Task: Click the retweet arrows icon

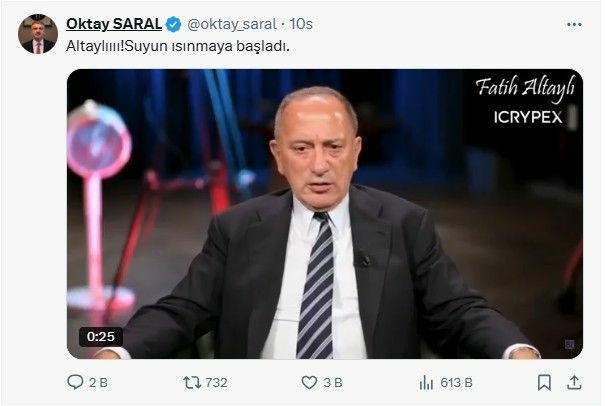Action: coord(192,382)
